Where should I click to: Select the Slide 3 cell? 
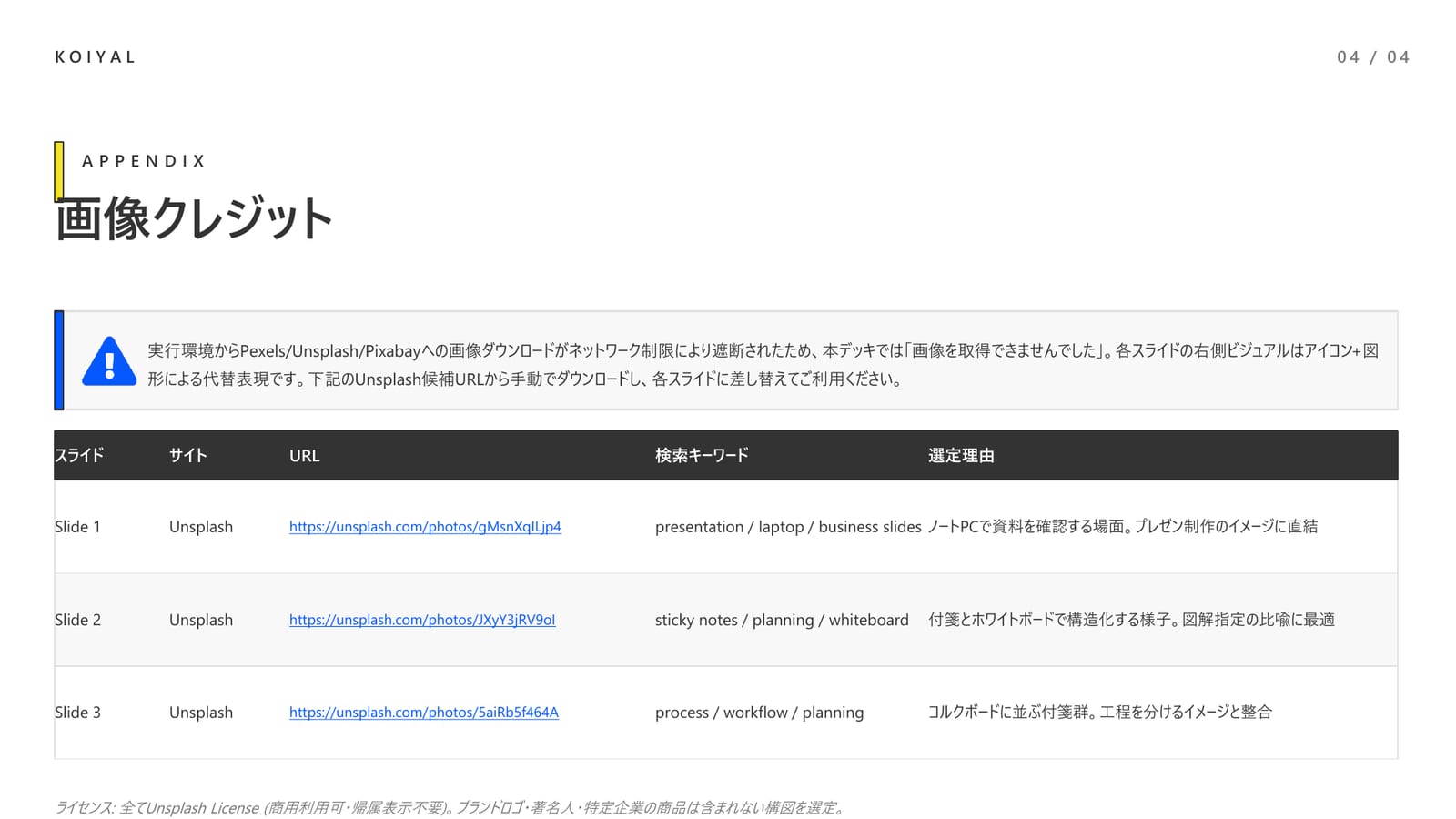click(77, 713)
